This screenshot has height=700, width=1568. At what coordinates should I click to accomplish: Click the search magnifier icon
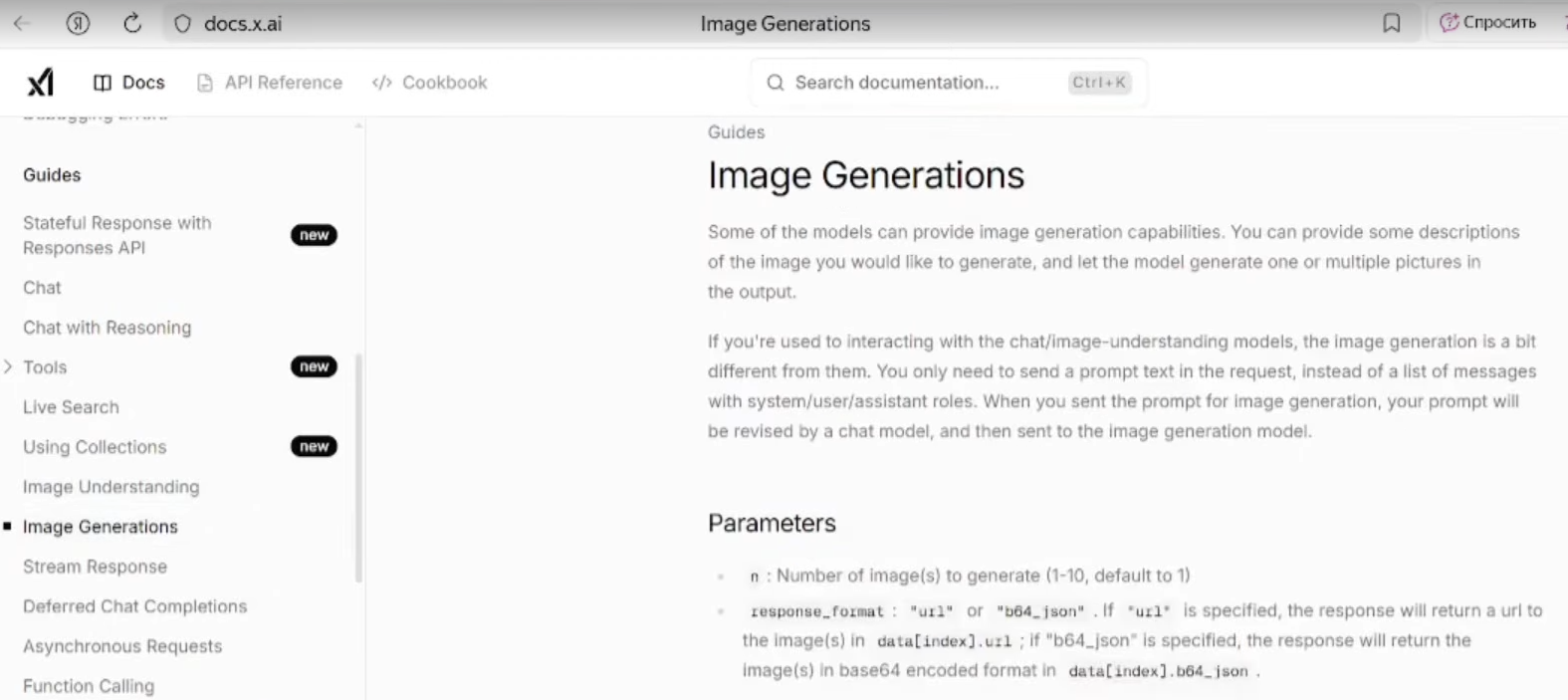coord(776,83)
